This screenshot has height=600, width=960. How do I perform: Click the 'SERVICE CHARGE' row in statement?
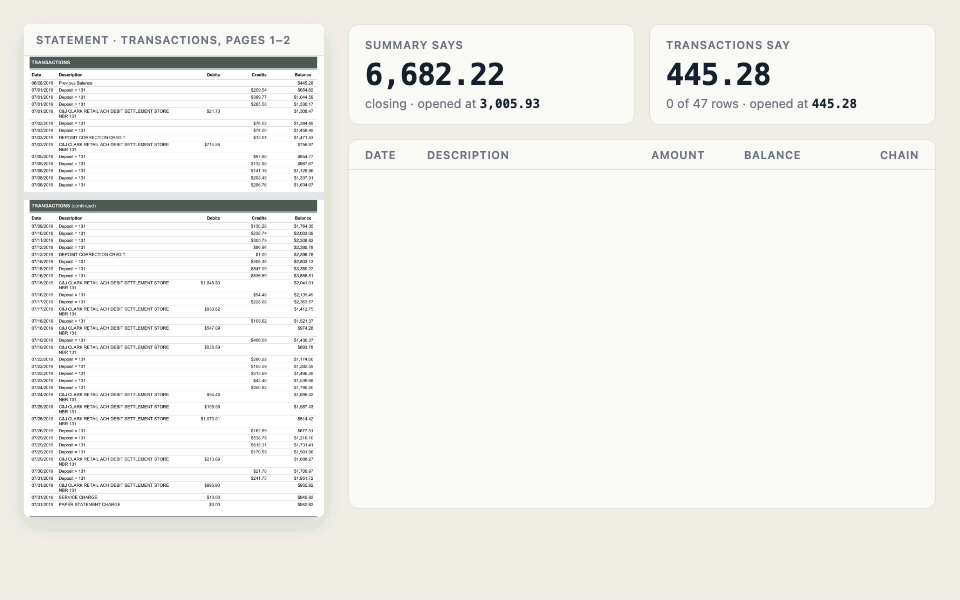[173, 497]
